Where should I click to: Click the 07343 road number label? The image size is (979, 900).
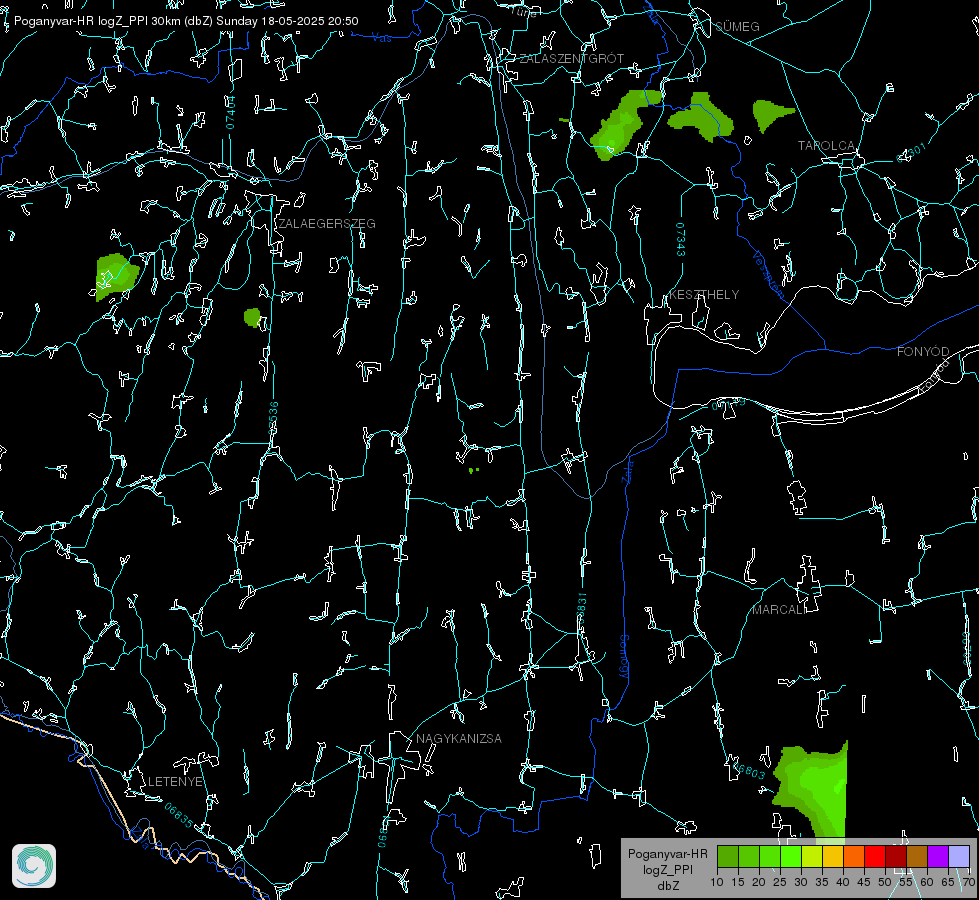pos(681,240)
